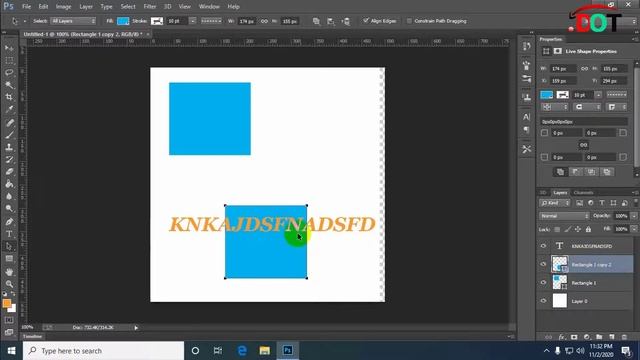This screenshot has height=360, width=640.
Task: Open path alignment options
Action: 331,21
